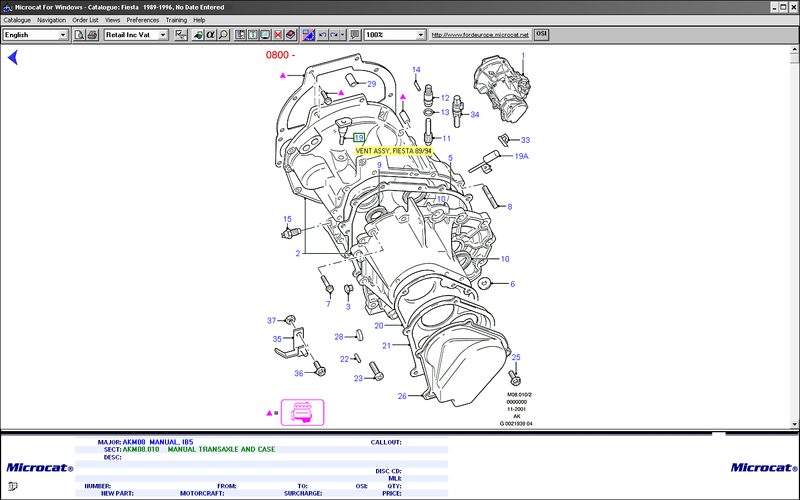Open the English language dropdown
800x500 pixels.
[63, 35]
